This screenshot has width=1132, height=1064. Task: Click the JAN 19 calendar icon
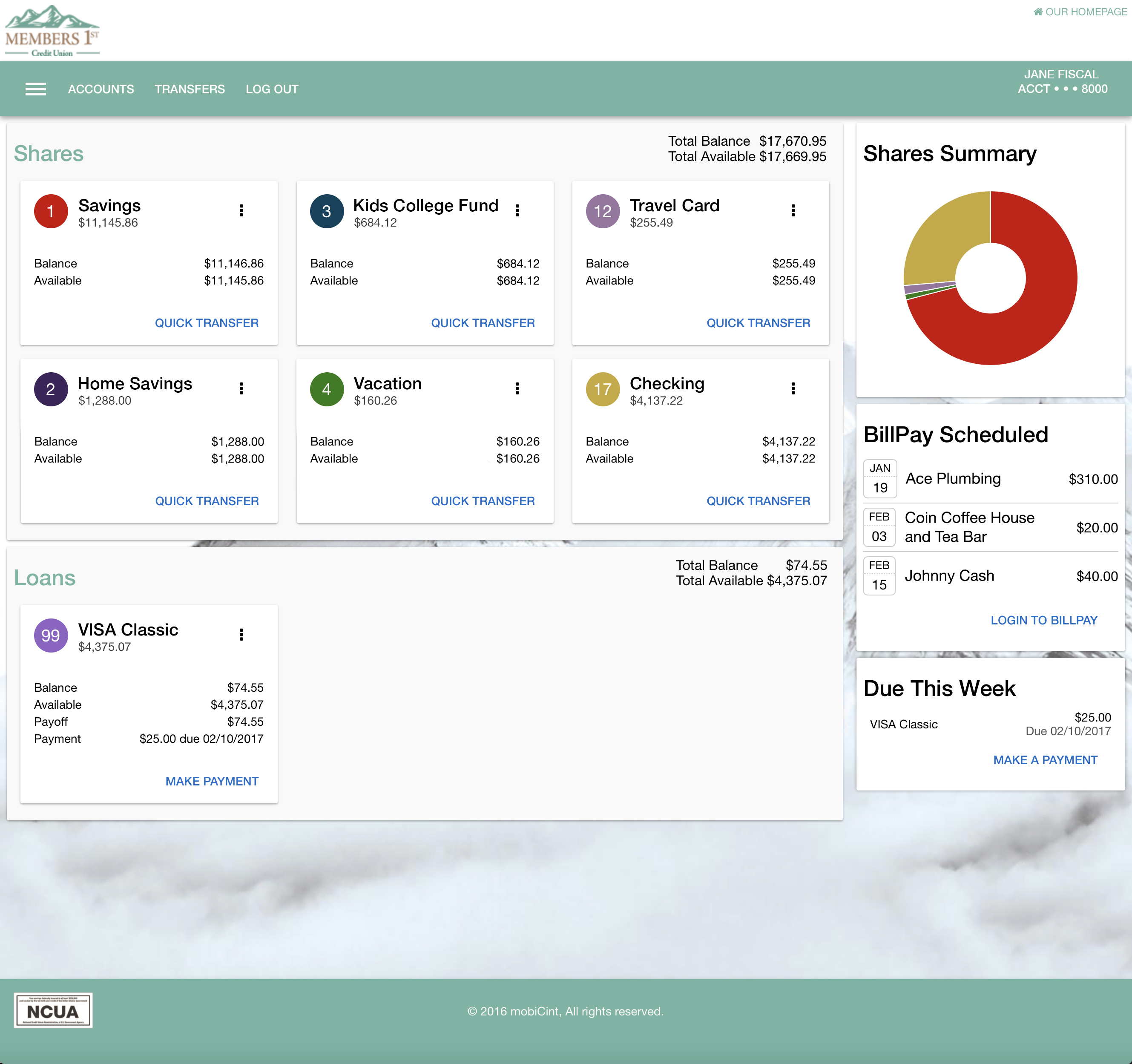(x=880, y=478)
